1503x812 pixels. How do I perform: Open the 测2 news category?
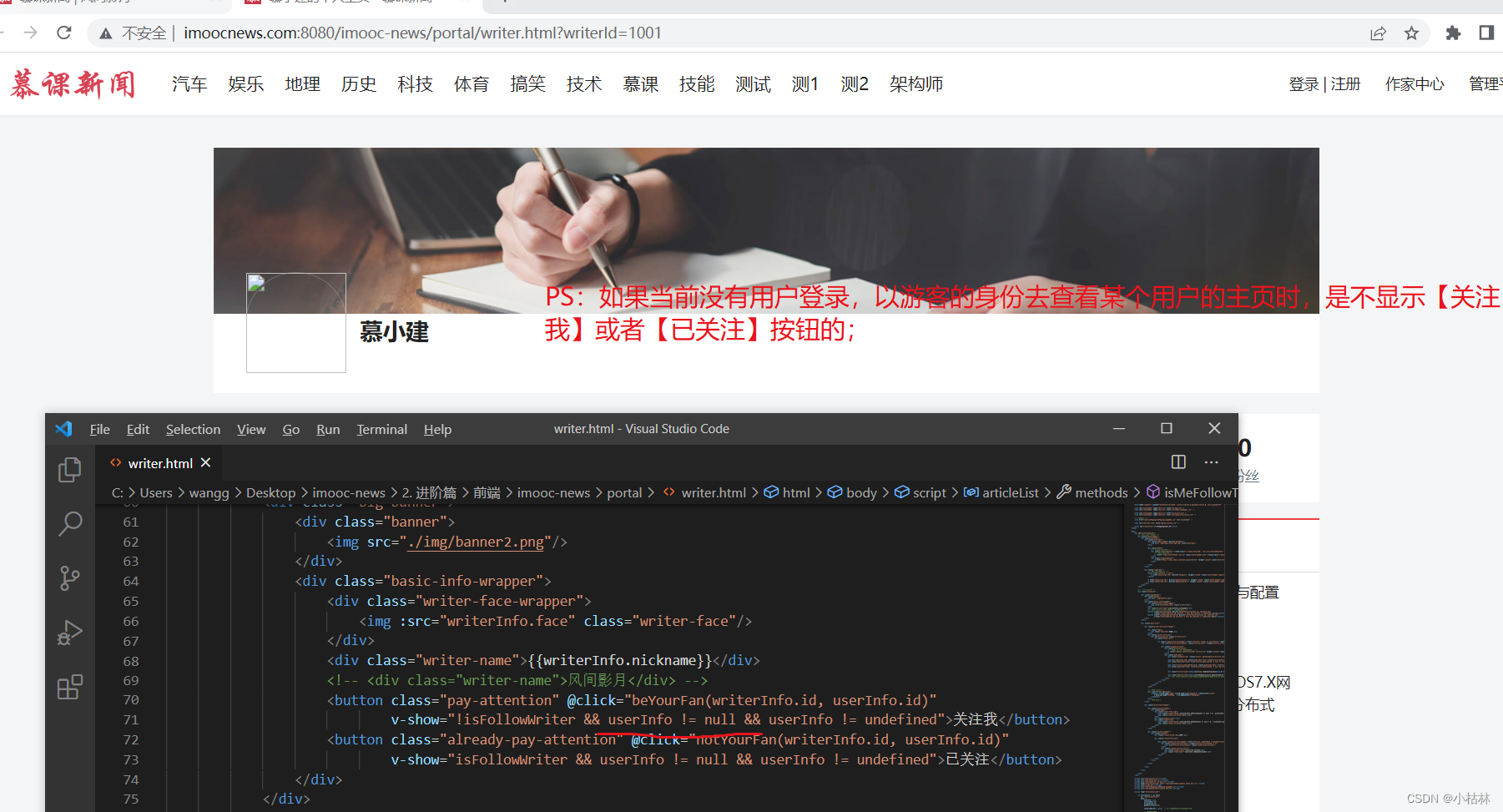click(855, 84)
